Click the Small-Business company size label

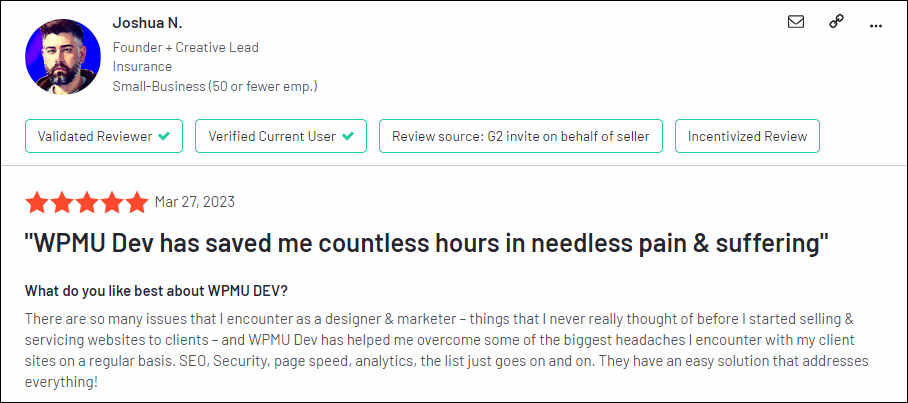(x=215, y=87)
